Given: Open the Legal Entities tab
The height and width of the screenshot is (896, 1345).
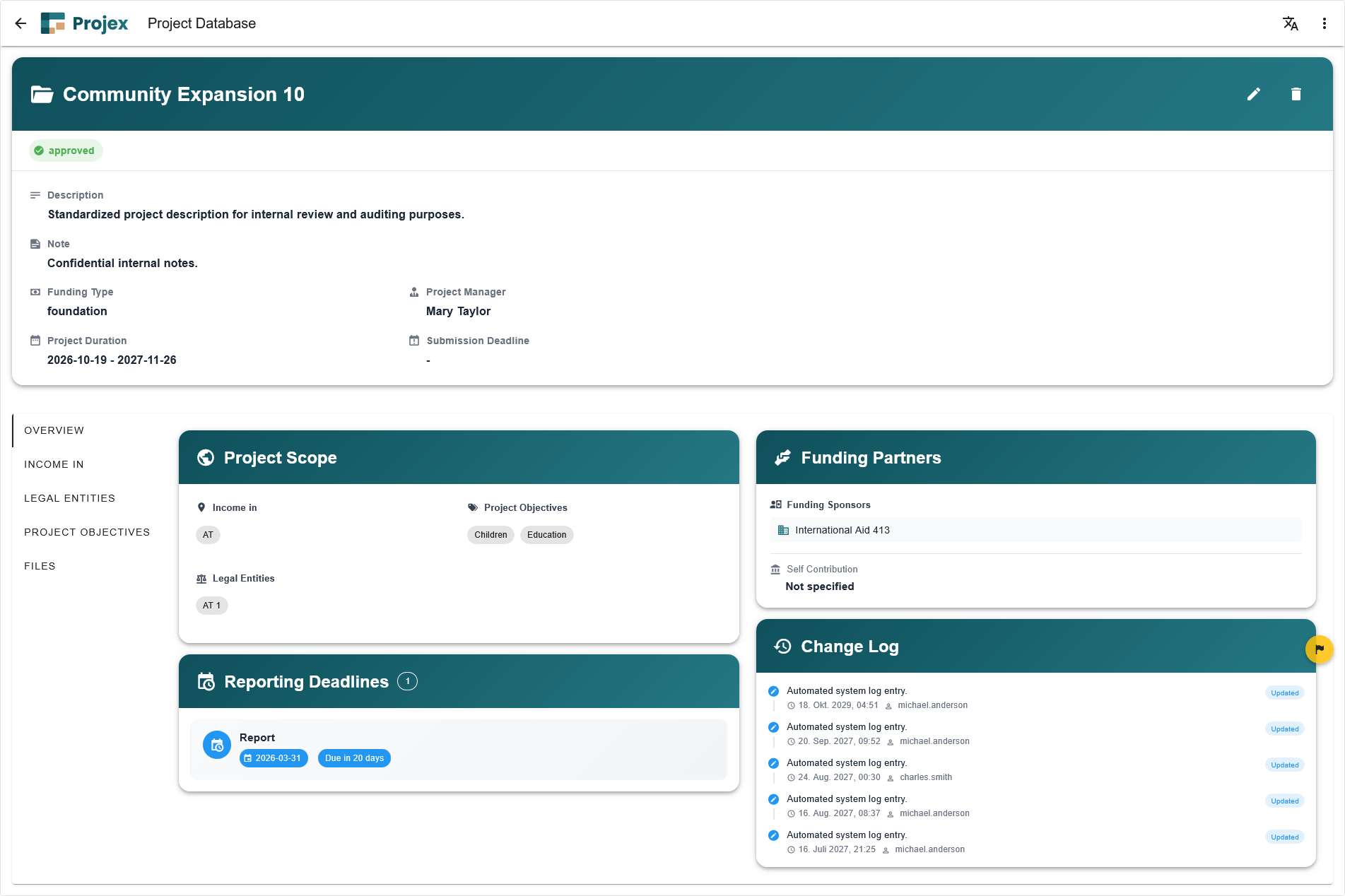Looking at the screenshot, I should (x=69, y=498).
